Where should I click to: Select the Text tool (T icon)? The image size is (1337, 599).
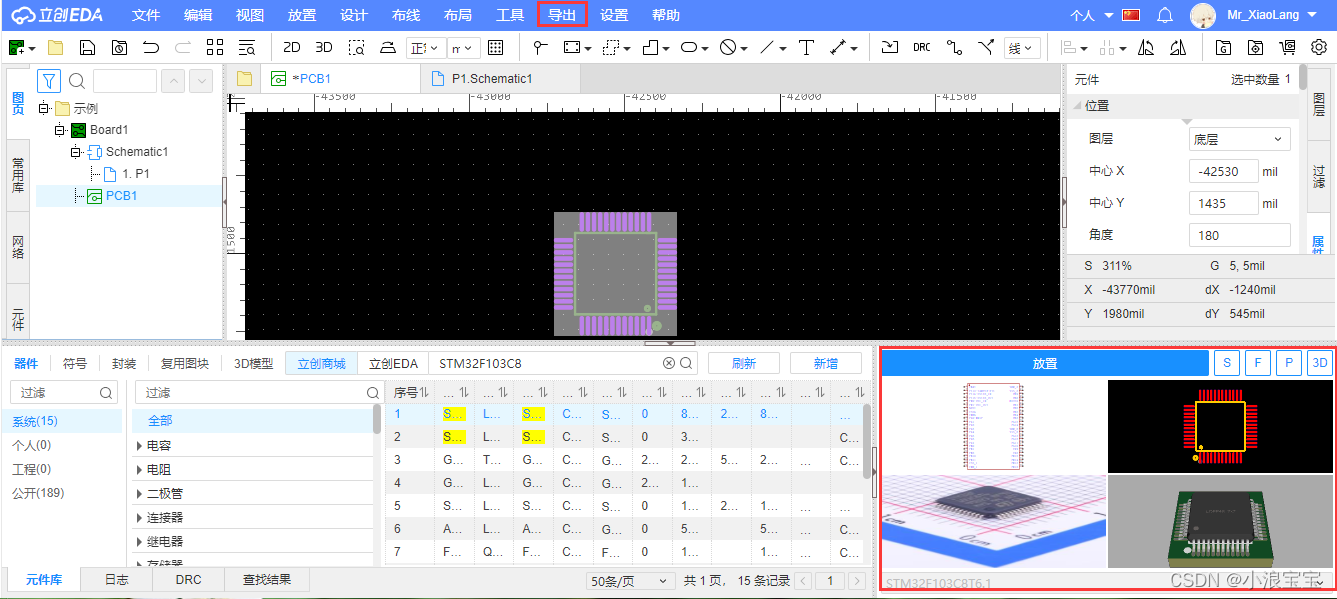point(806,48)
